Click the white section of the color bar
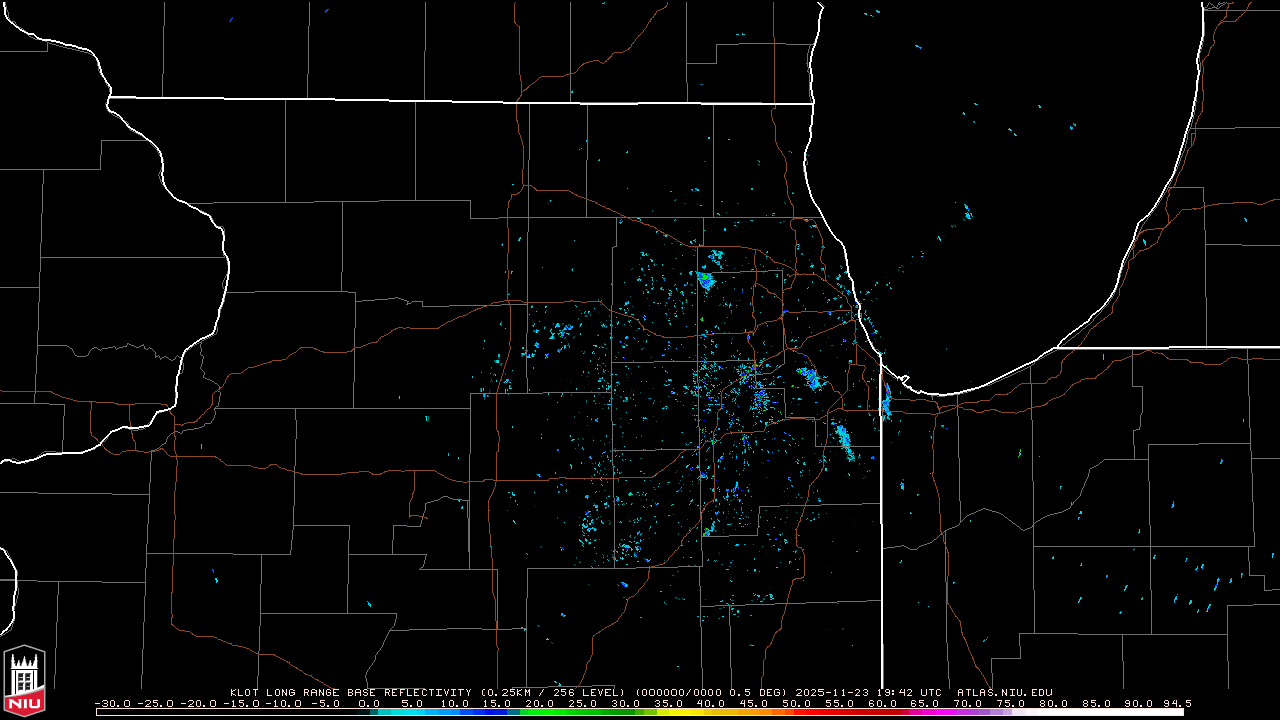Screen dimensions: 1280x720 coord(1100,712)
